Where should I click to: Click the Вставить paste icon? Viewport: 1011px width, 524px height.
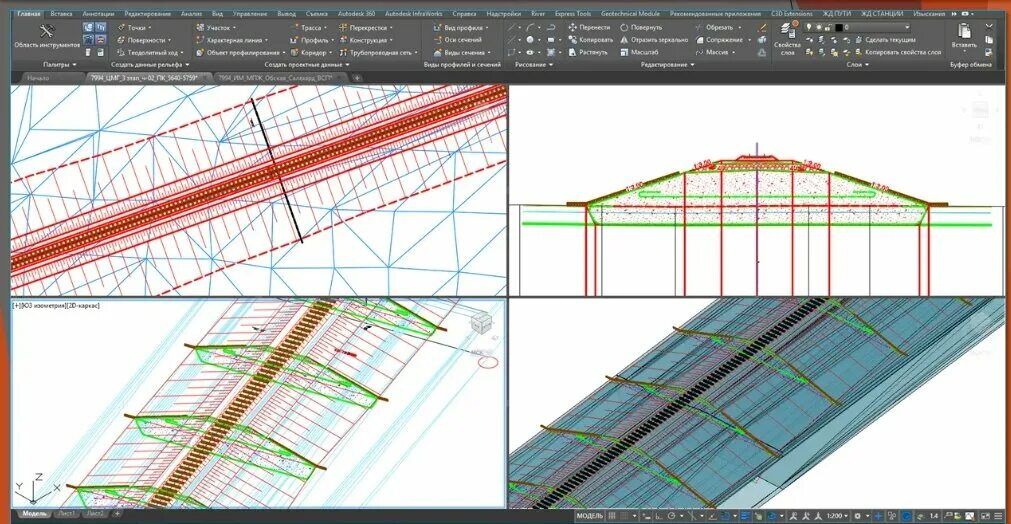[964, 36]
